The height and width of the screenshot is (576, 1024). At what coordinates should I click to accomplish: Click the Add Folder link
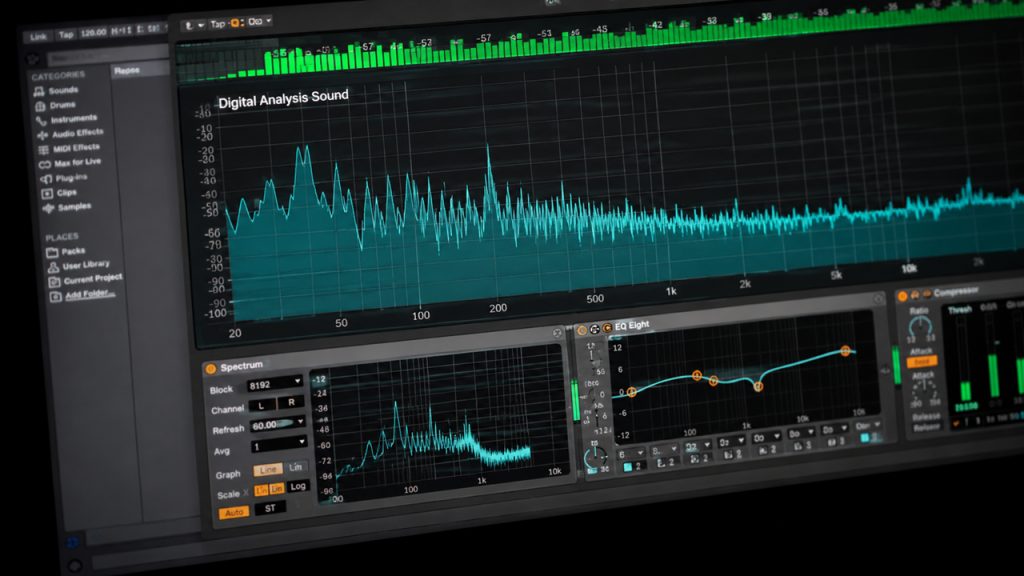click(x=90, y=294)
